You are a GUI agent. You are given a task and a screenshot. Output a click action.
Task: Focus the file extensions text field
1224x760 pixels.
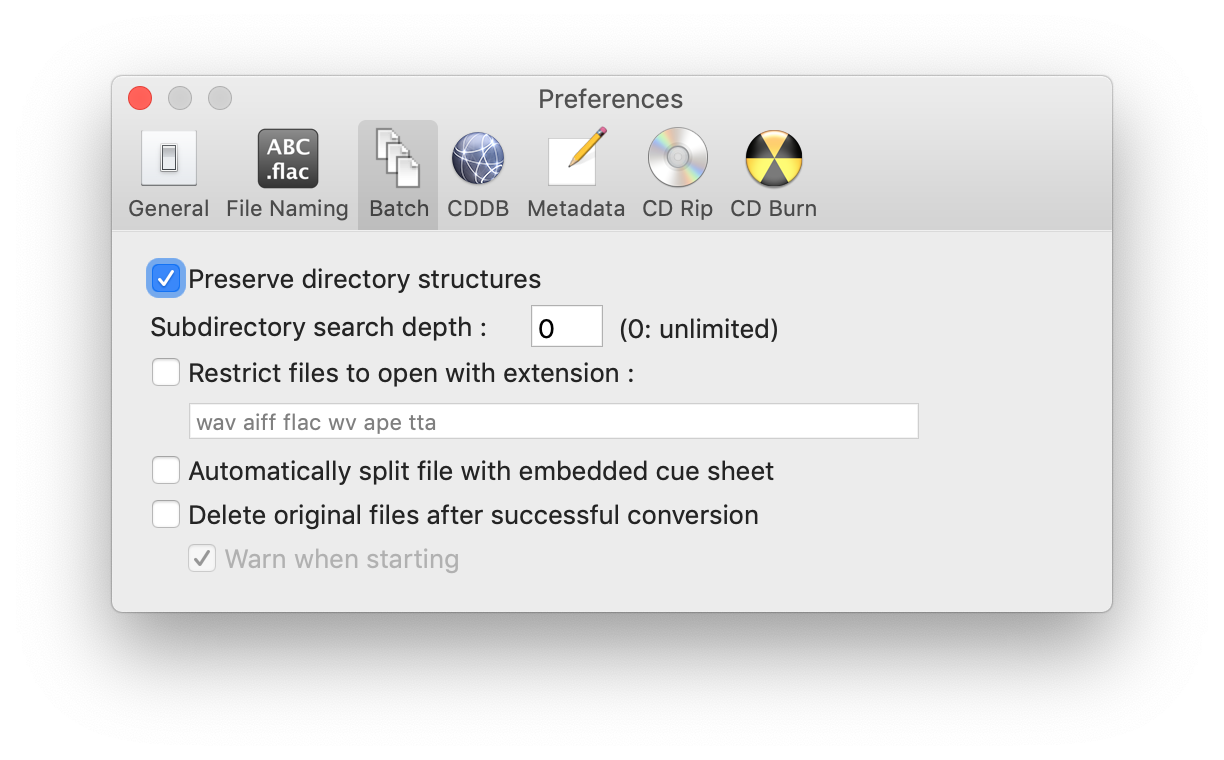[x=553, y=422]
